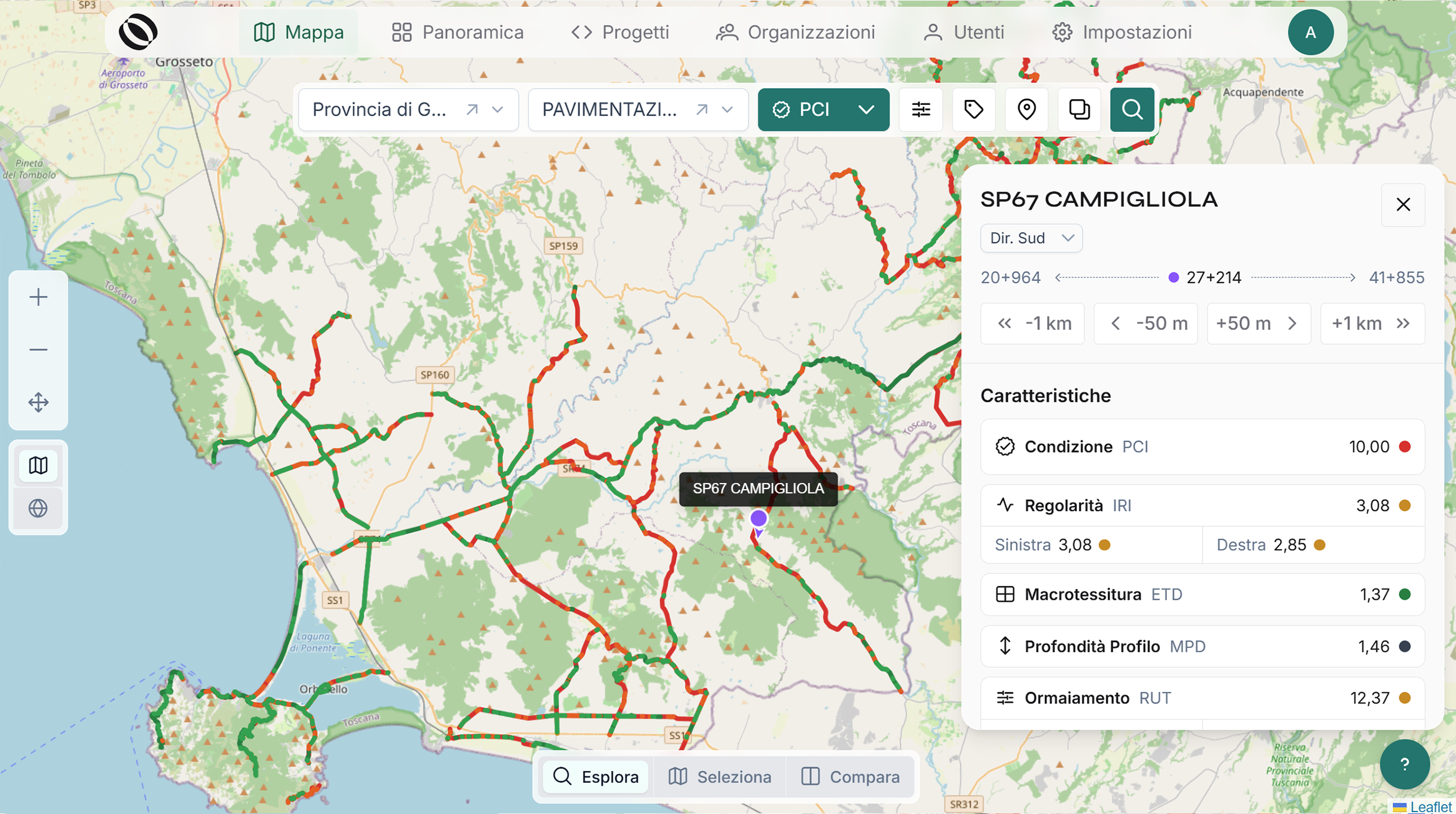Switch to satellite globe basemap
The height and width of the screenshot is (814, 1456).
pos(38,508)
